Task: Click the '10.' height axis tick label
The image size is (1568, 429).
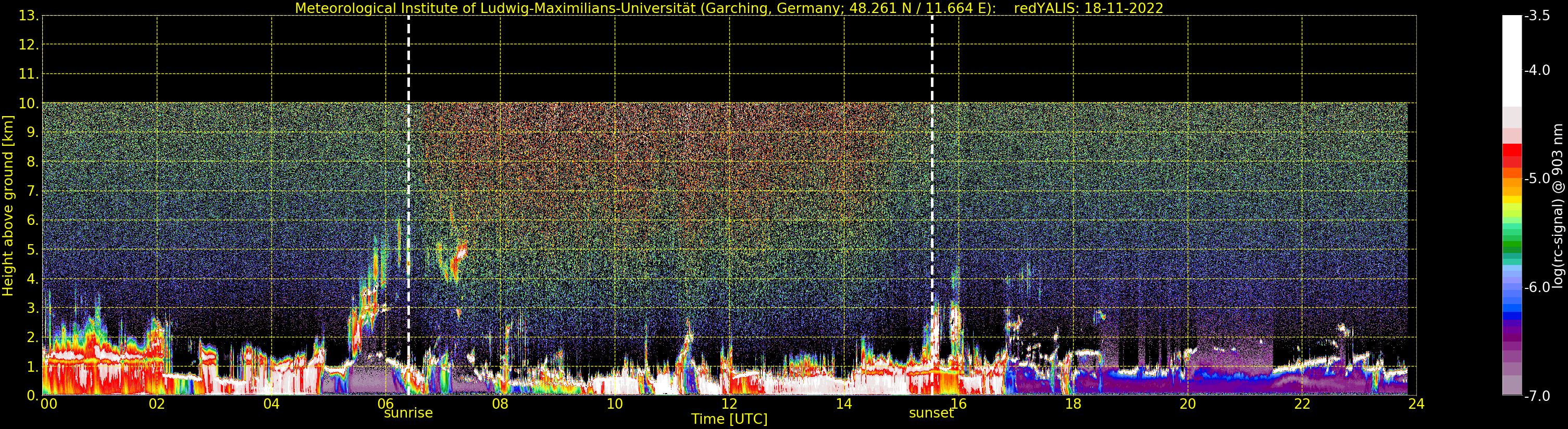Action: (x=29, y=104)
